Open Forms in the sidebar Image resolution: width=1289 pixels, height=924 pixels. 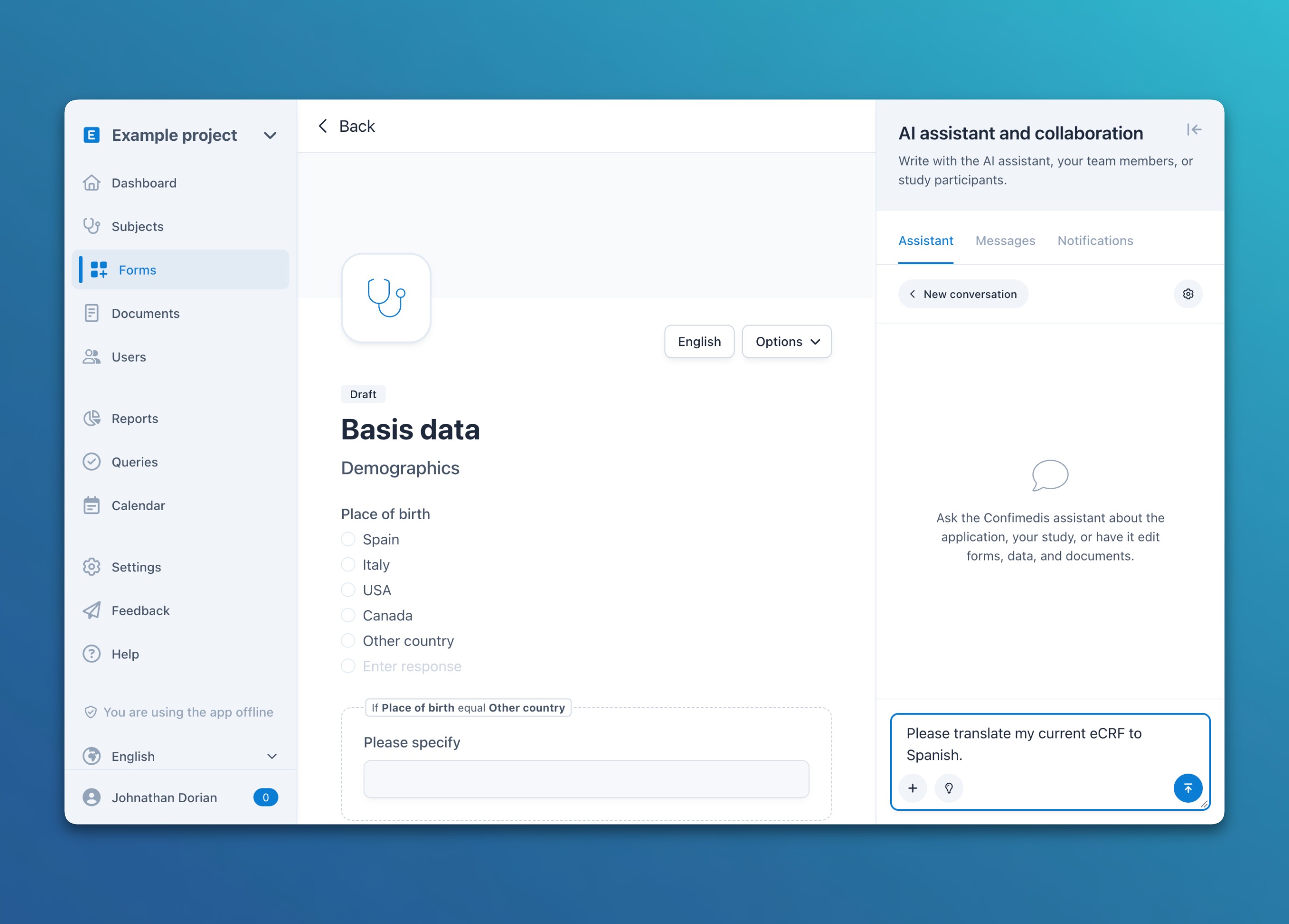(x=180, y=269)
